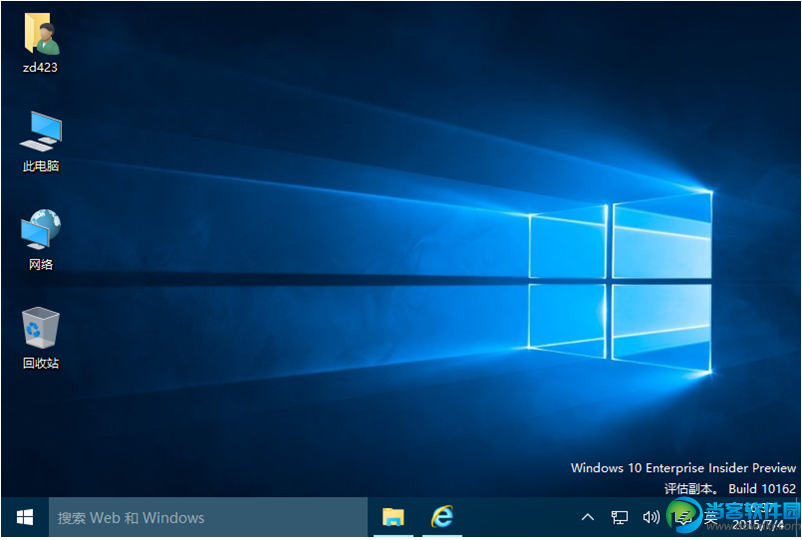The height and width of the screenshot is (540, 802).
Task: Open the volume speaker tray icon
Action: pyautogui.click(x=651, y=518)
